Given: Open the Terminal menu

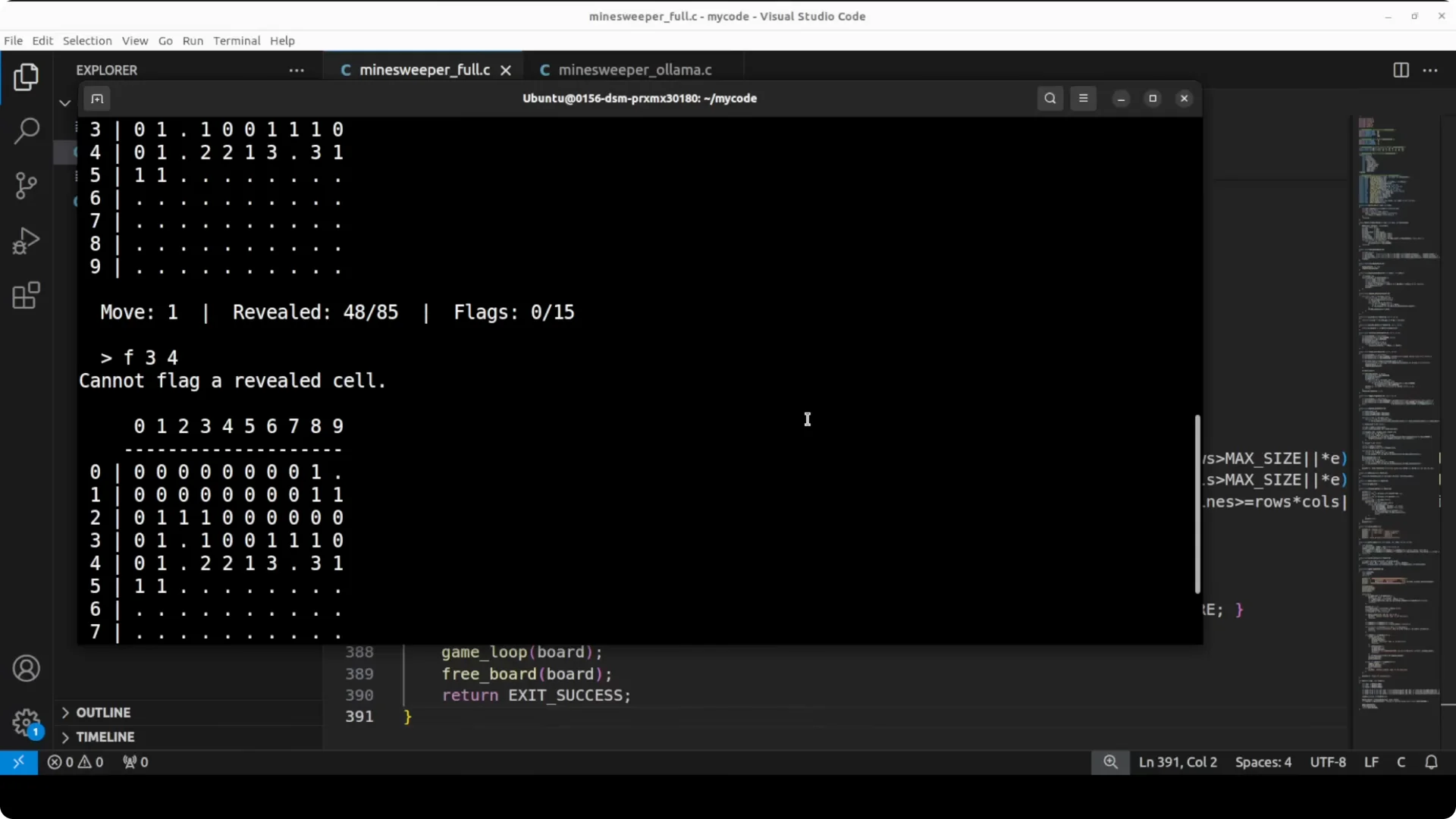Looking at the screenshot, I should [x=237, y=41].
